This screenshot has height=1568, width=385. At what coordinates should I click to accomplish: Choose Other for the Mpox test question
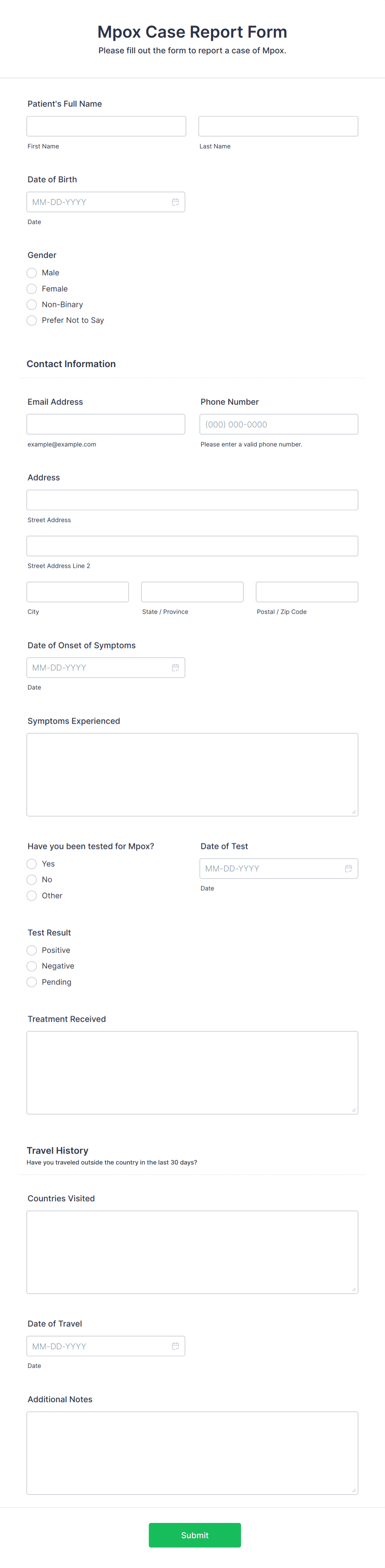pyautogui.click(x=31, y=895)
